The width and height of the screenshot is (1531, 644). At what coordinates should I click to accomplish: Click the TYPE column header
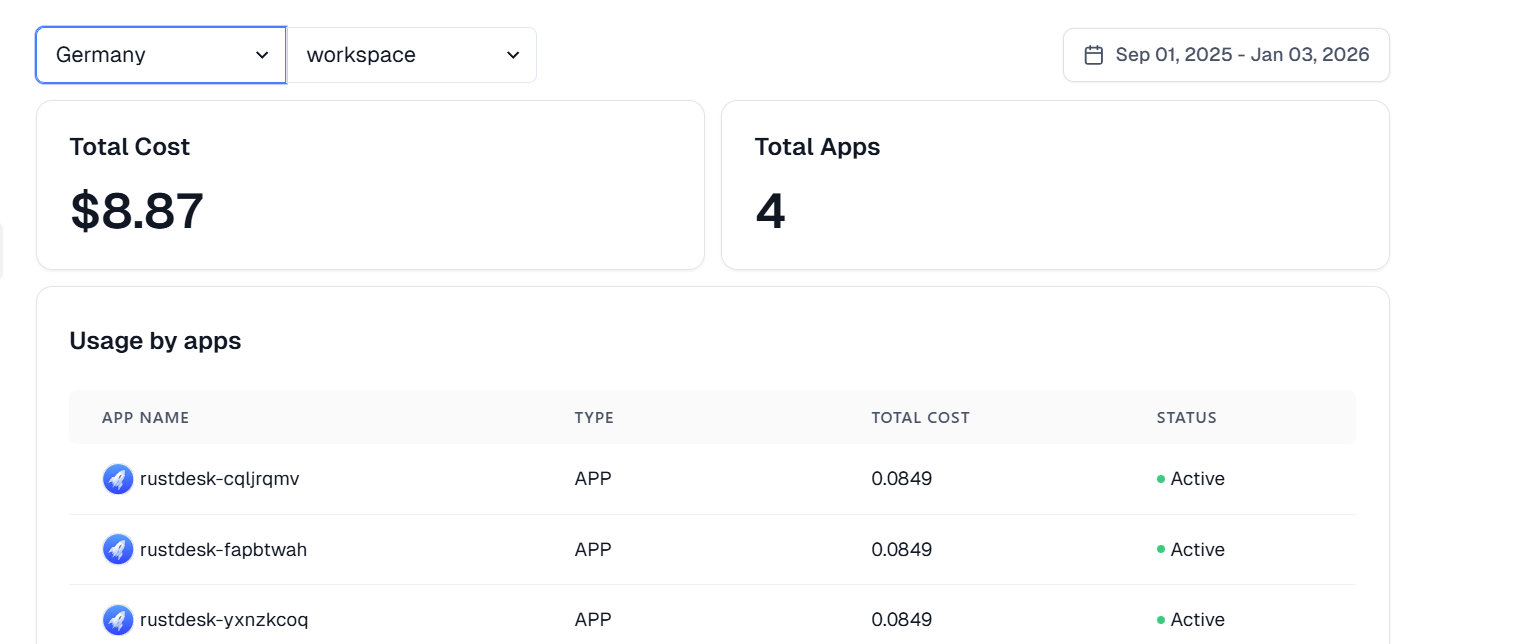pyautogui.click(x=594, y=418)
